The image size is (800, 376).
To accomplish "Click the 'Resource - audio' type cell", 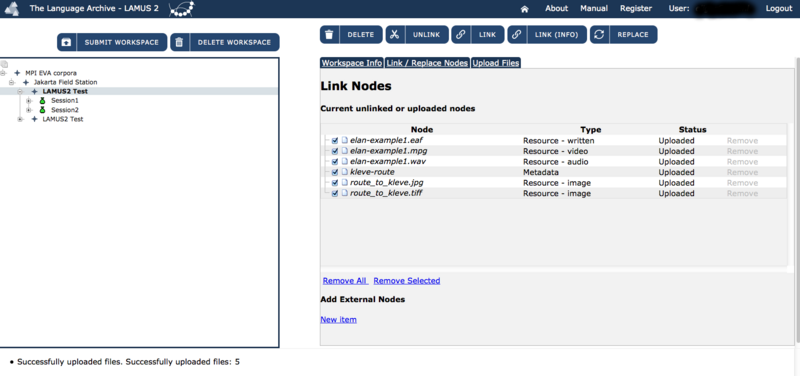I will point(556,162).
